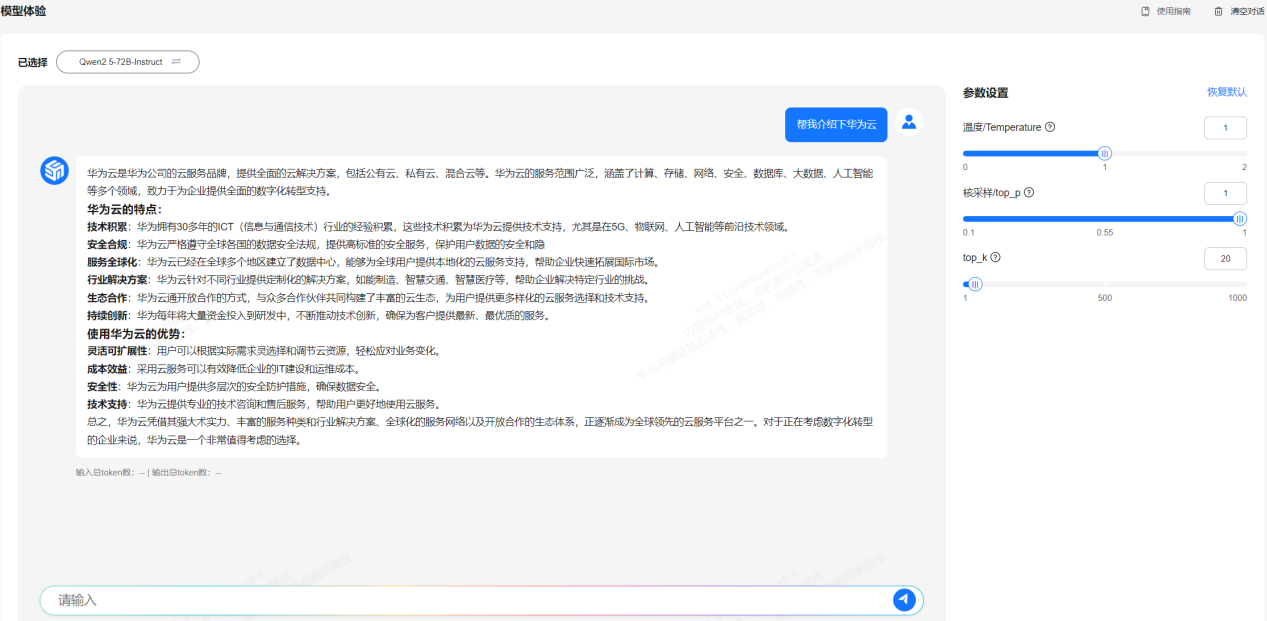Click the blue send message icon
The width and height of the screenshot is (1267, 621).
(x=904, y=599)
